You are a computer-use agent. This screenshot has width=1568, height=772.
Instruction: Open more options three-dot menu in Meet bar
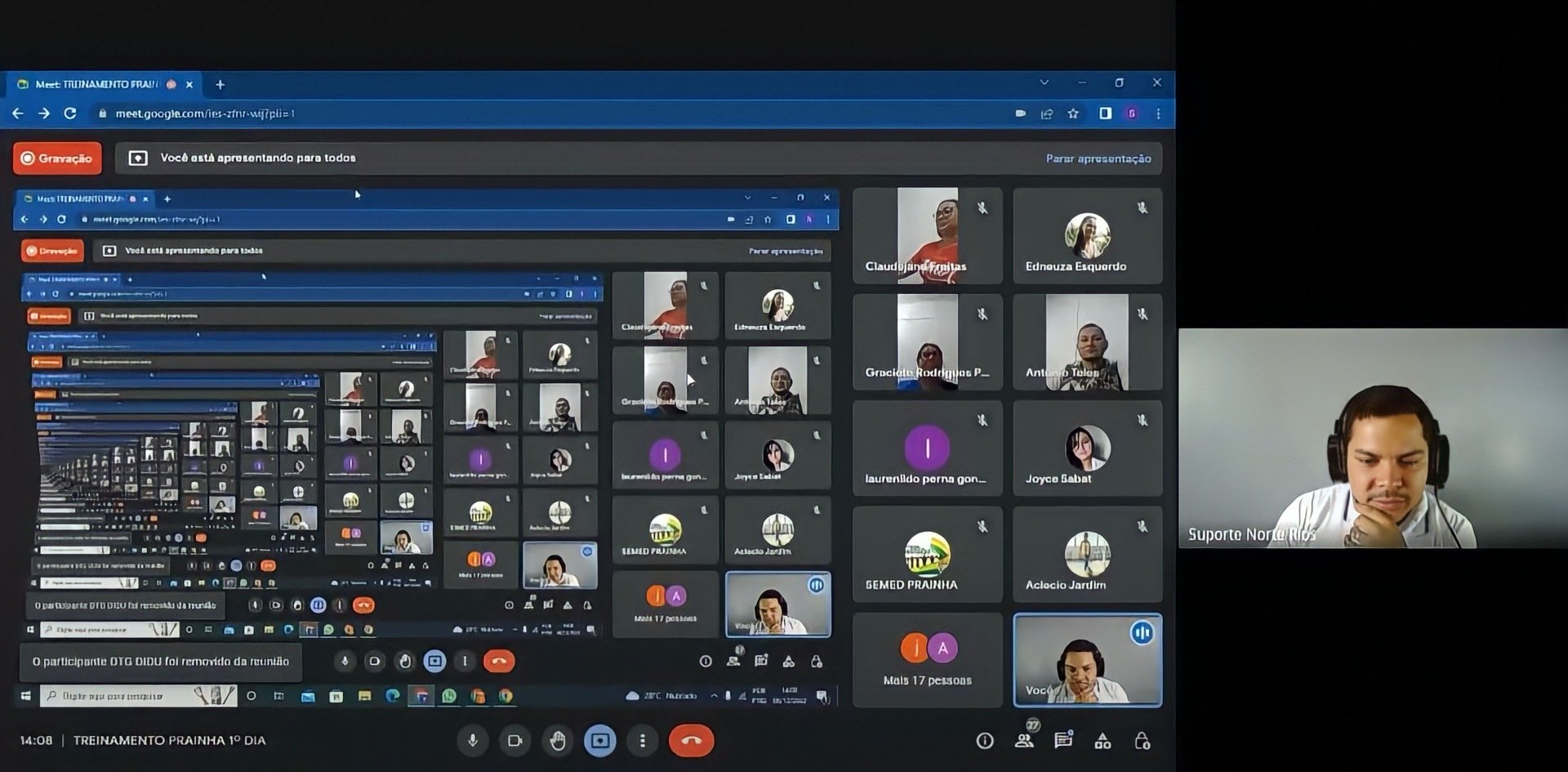[643, 741]
